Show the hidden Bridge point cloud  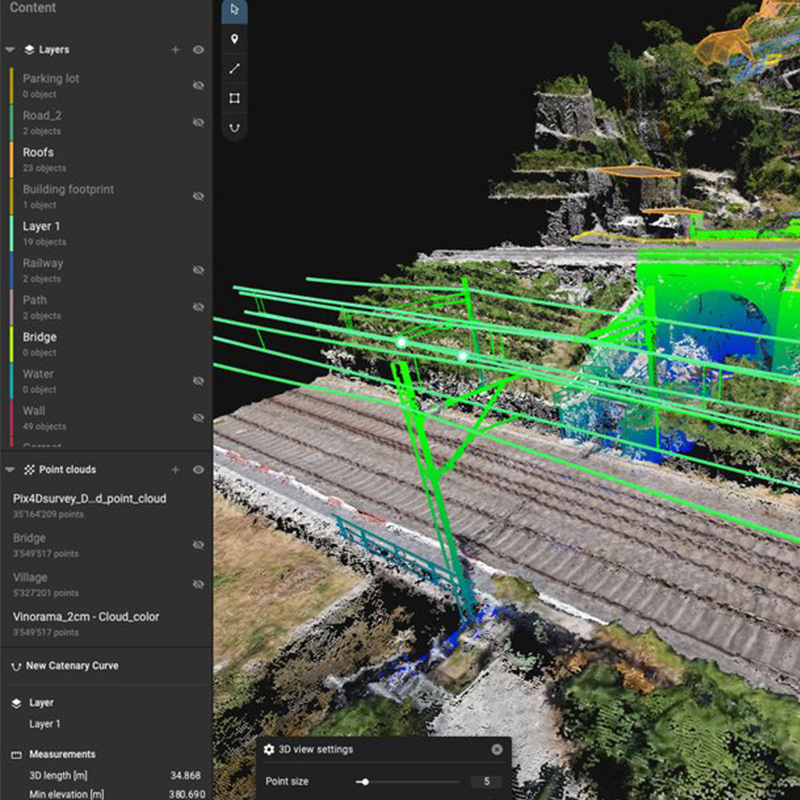199,545
